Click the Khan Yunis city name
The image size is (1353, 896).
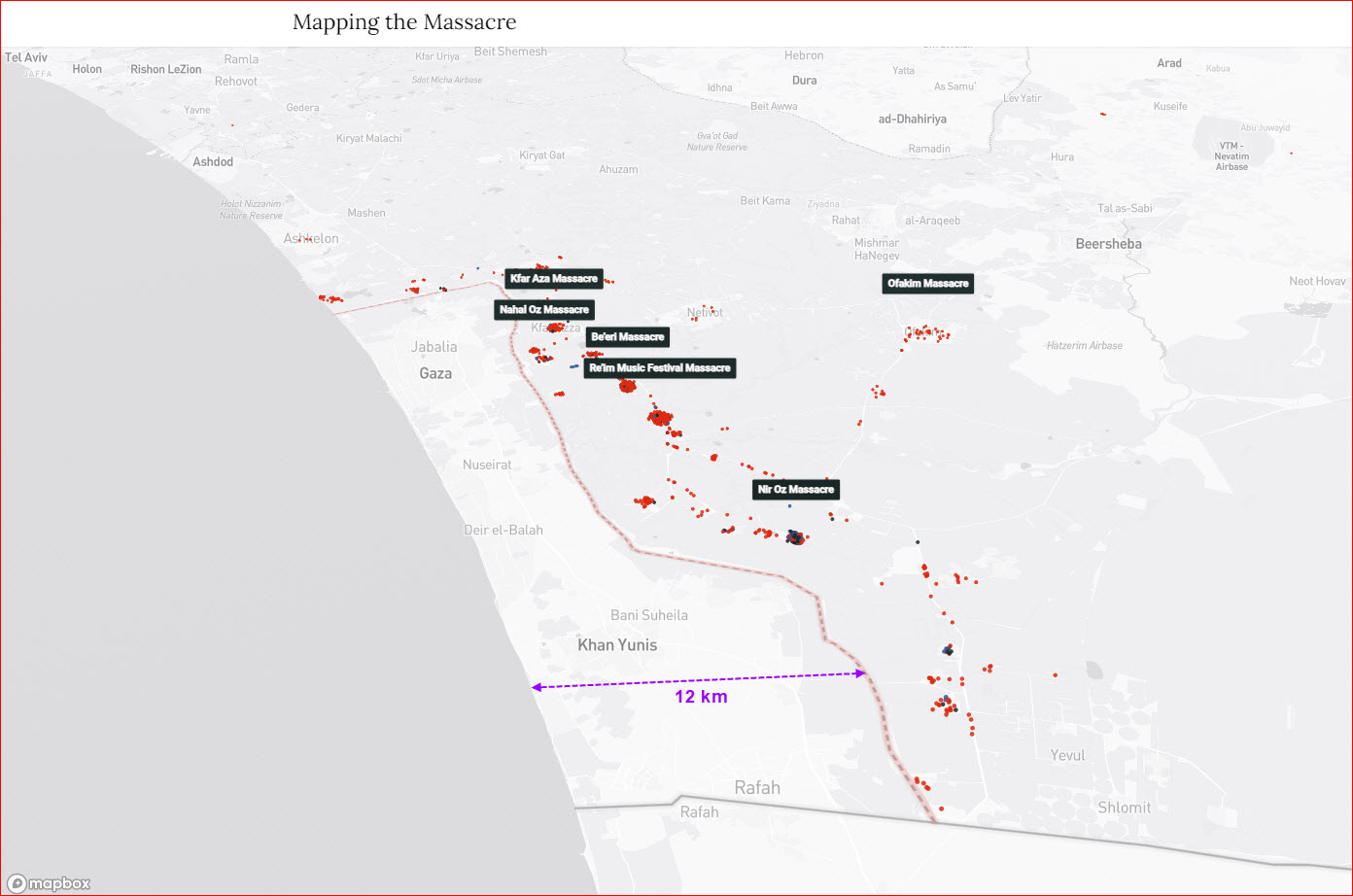pos(617,645)
